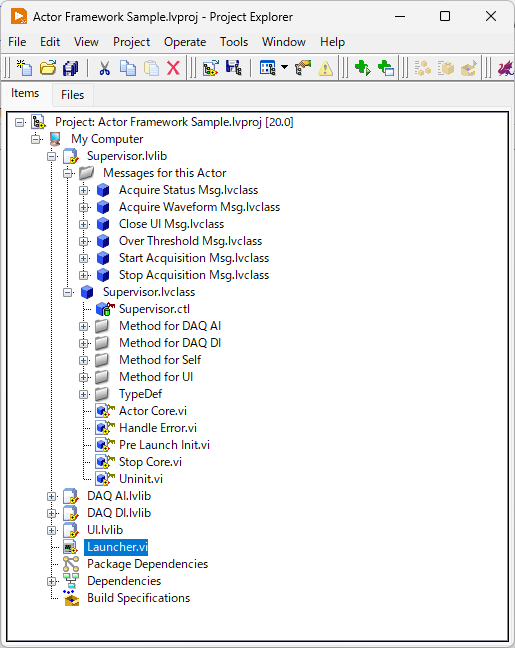Screen dimensions: 515x648
Task: Collapse Supervisor.lvlib library
Action: pyautogui.click(x=52, y=156)
